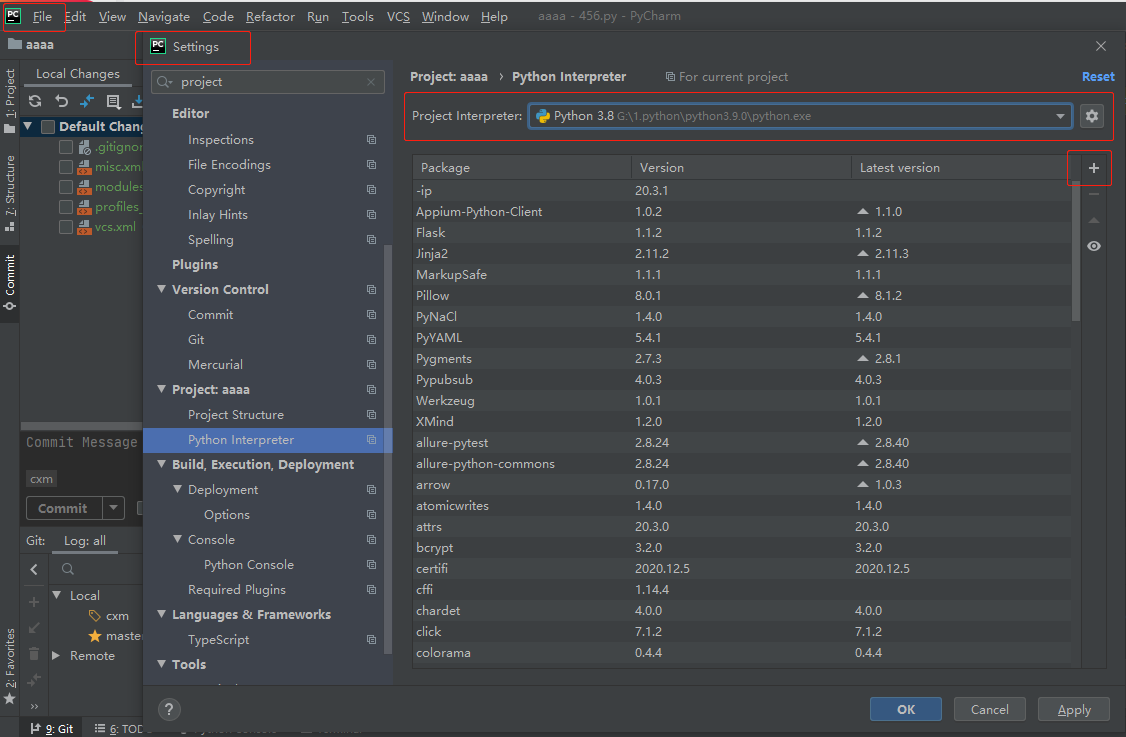Click the delete branch trash icon

(34, 653)
